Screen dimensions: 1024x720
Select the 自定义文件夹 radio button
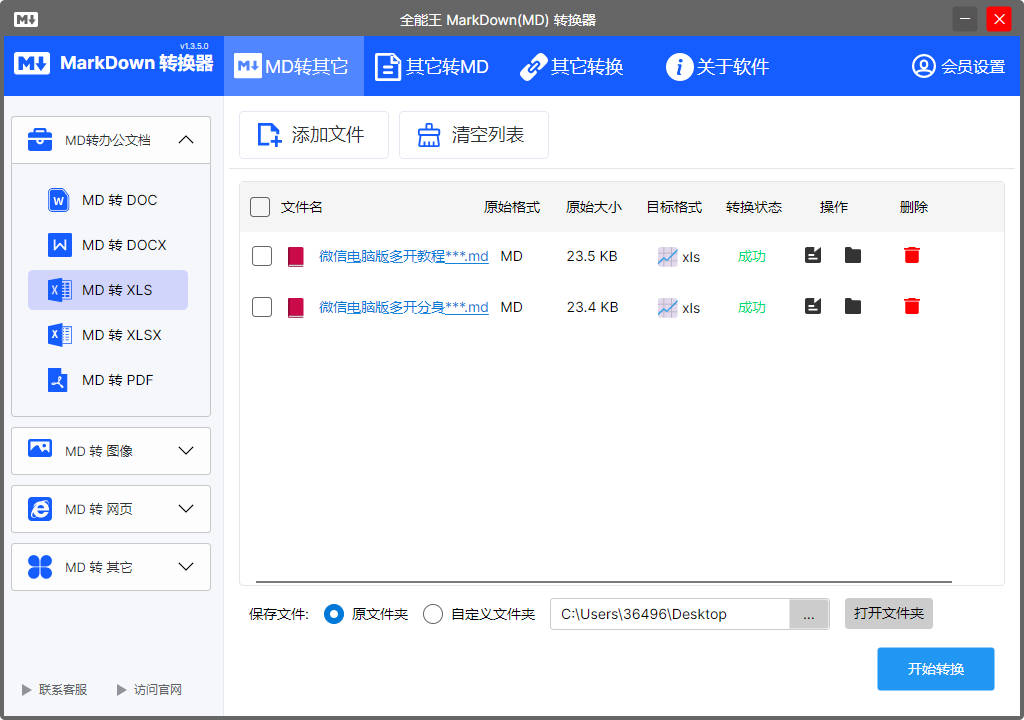433,614
